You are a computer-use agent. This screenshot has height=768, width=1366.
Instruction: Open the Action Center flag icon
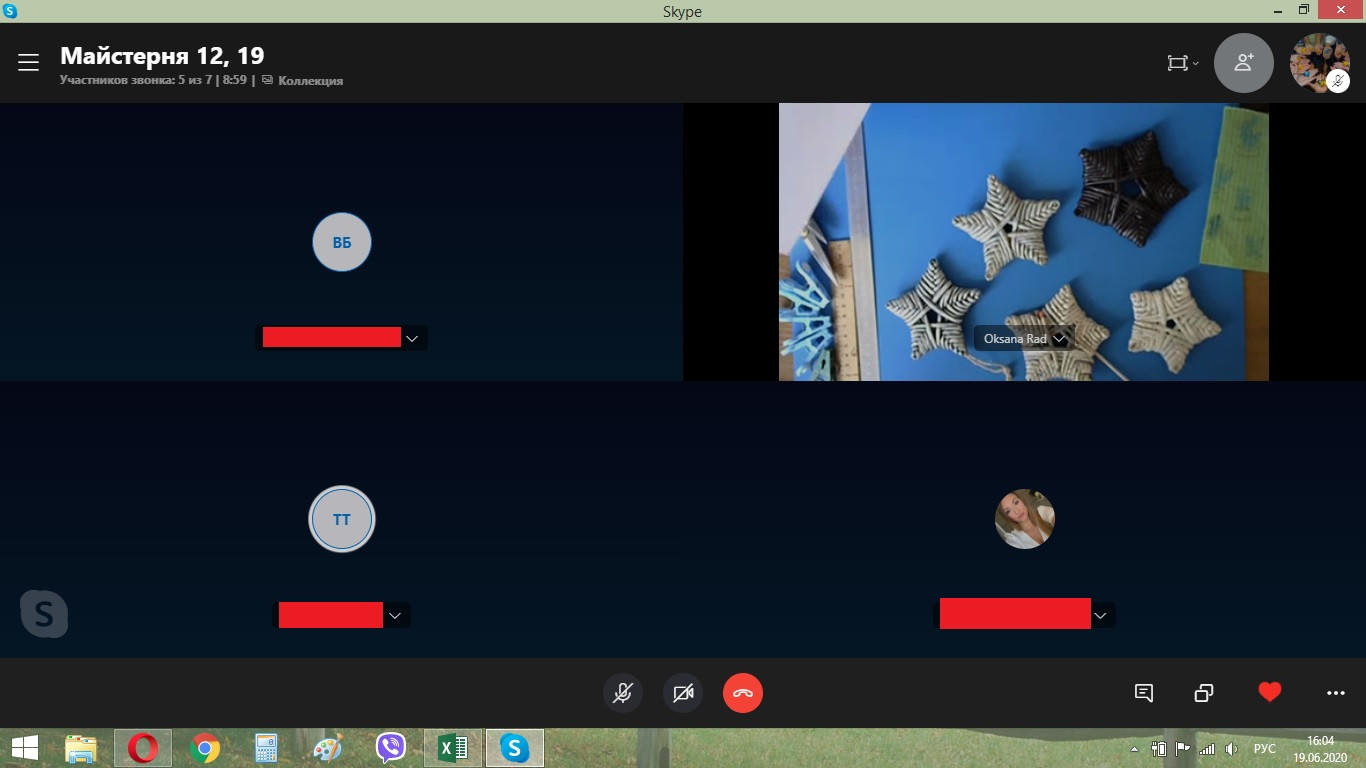pos(1183,749)
